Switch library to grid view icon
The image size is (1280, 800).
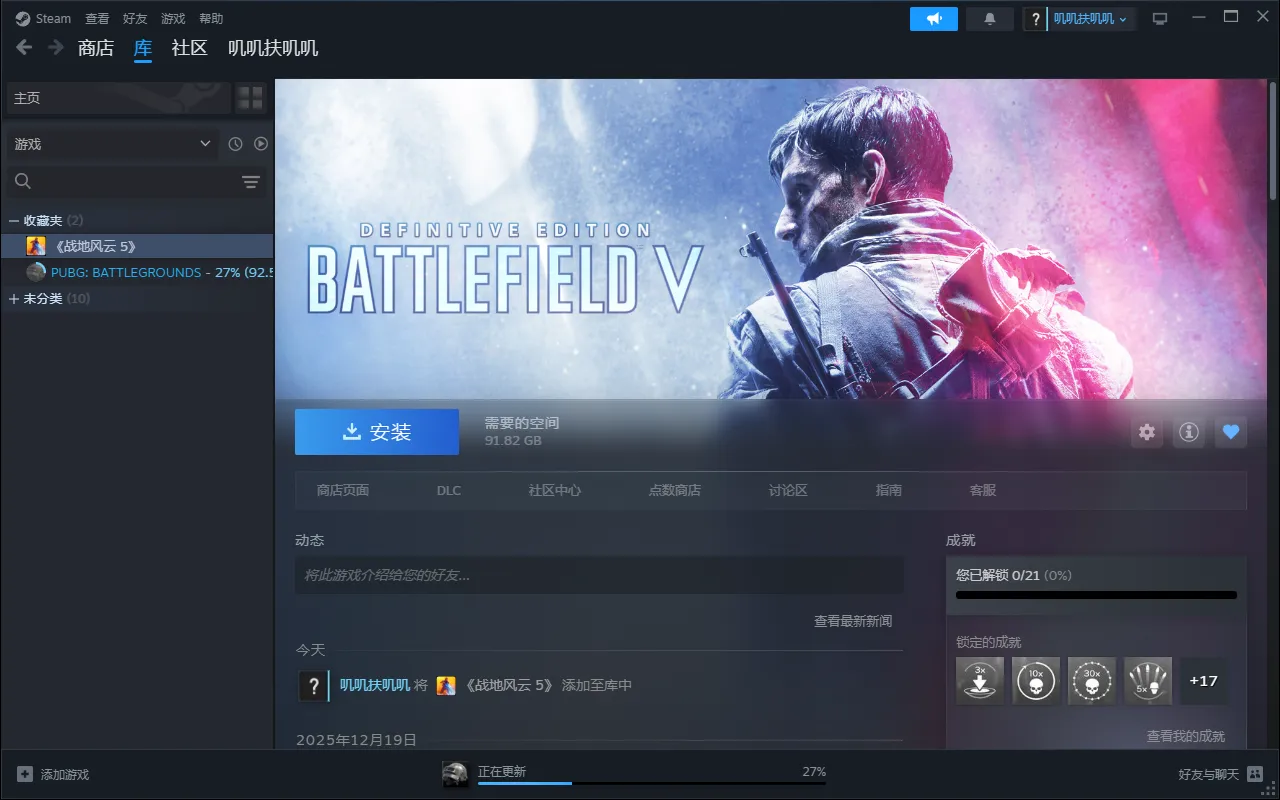click(x=250, y=98)
